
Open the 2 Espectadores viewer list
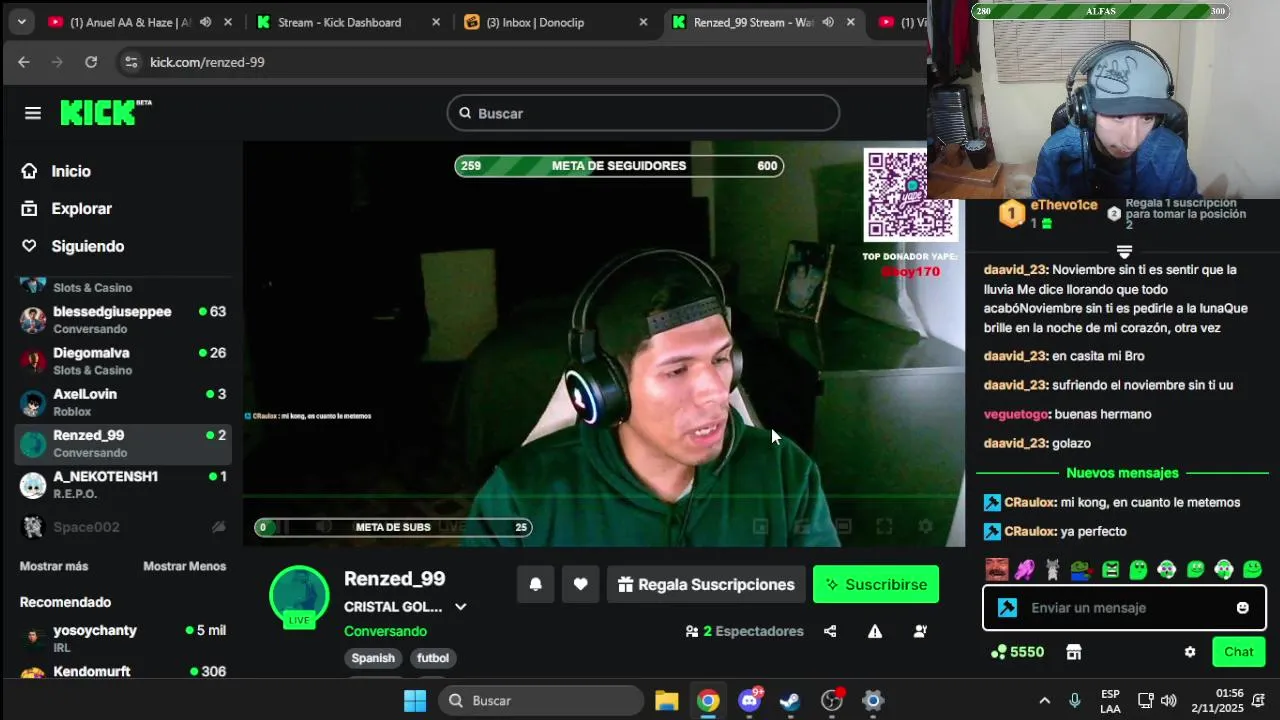[745, 631]
